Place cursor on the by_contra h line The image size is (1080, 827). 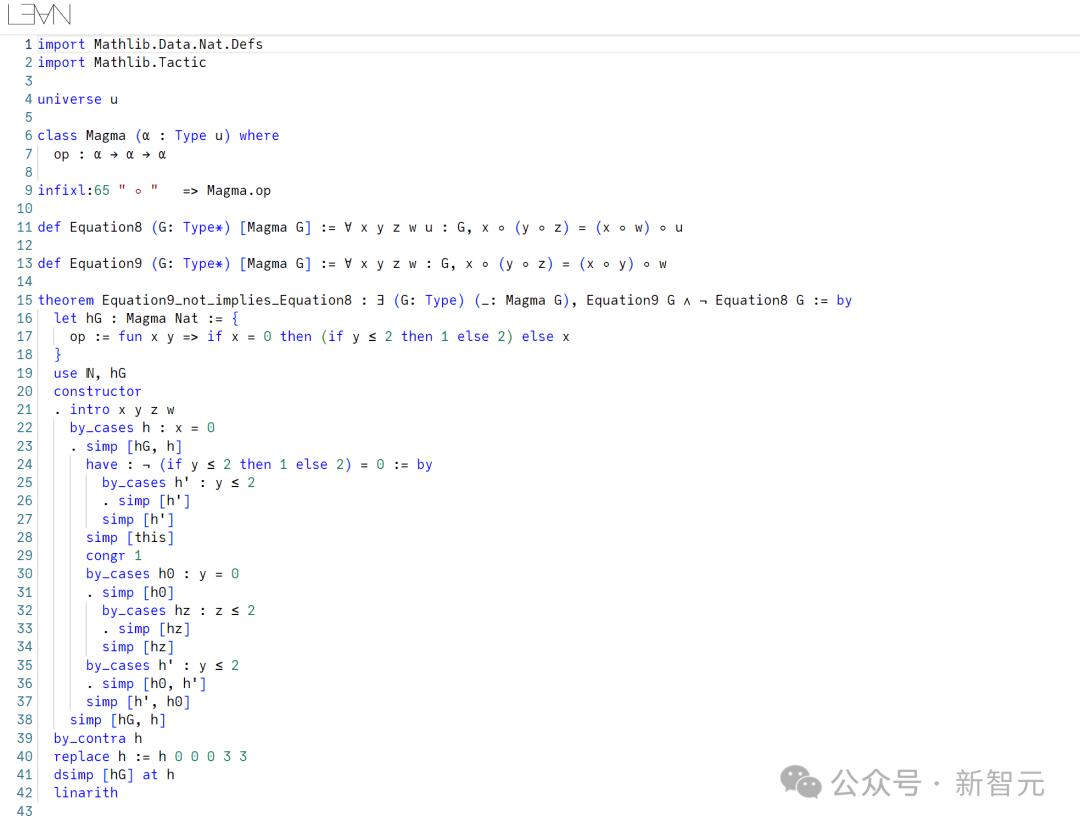point(97,738)
